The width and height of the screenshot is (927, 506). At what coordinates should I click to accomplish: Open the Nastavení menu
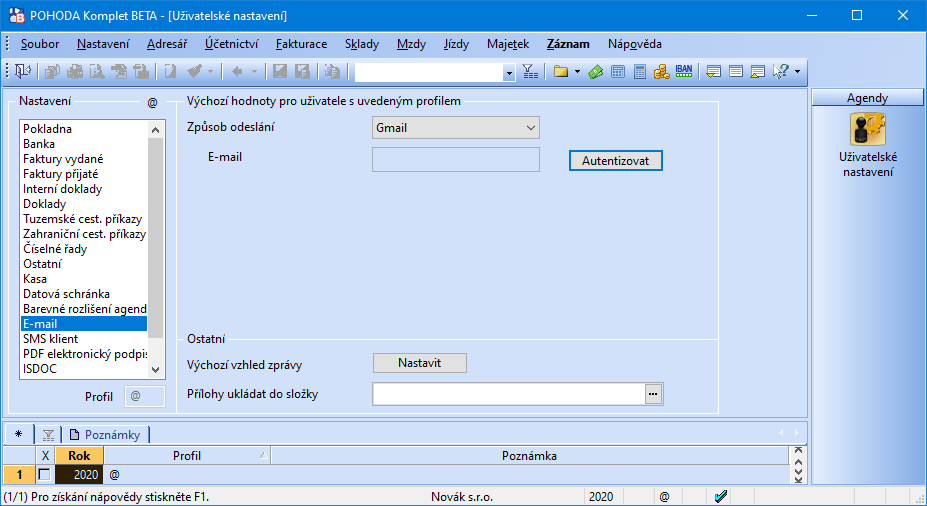pos(103,44)
